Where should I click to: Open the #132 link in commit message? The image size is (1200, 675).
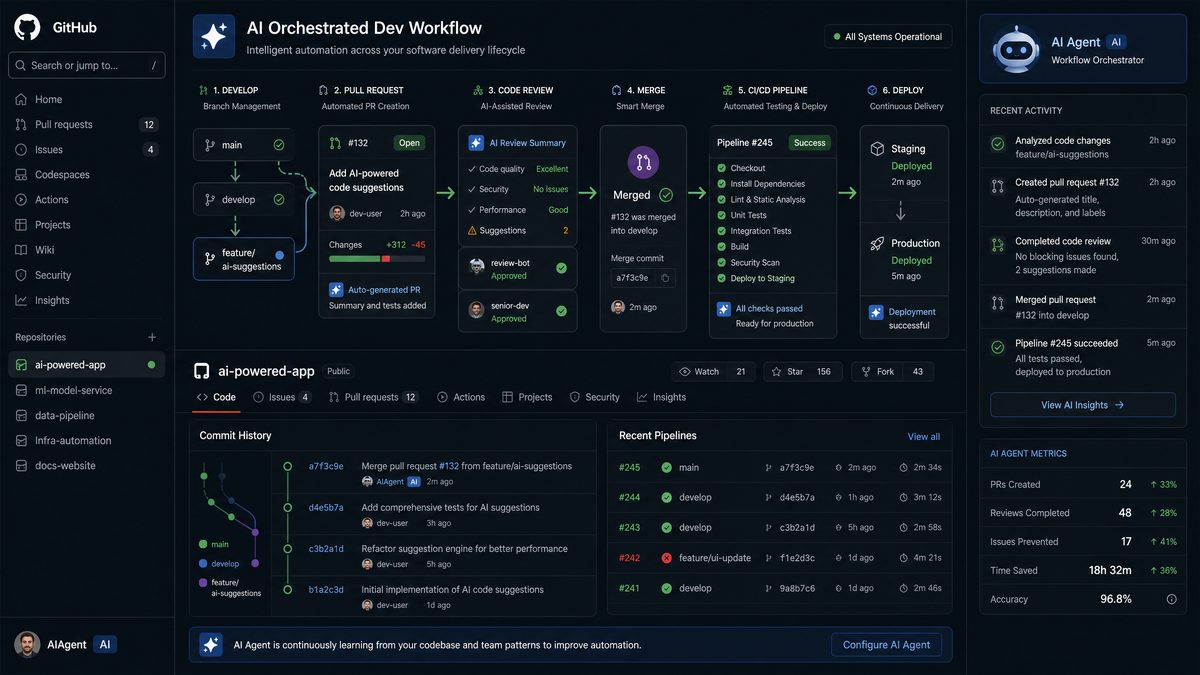[x=449, y=466]
